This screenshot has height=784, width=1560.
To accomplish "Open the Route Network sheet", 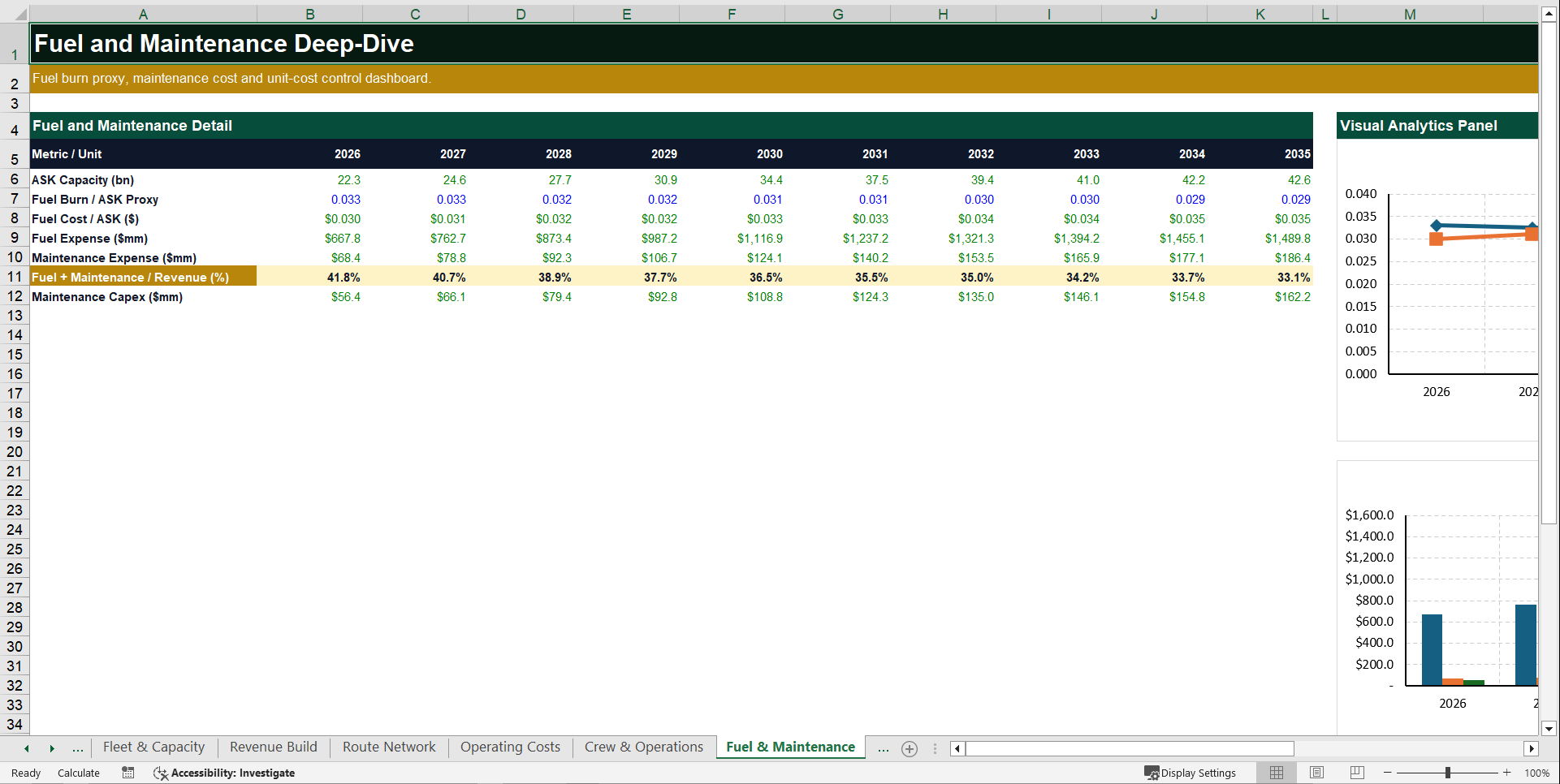I will 389,747.
